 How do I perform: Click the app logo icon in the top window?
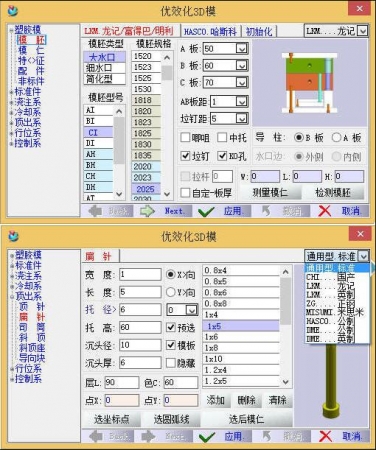click(13, 11)
